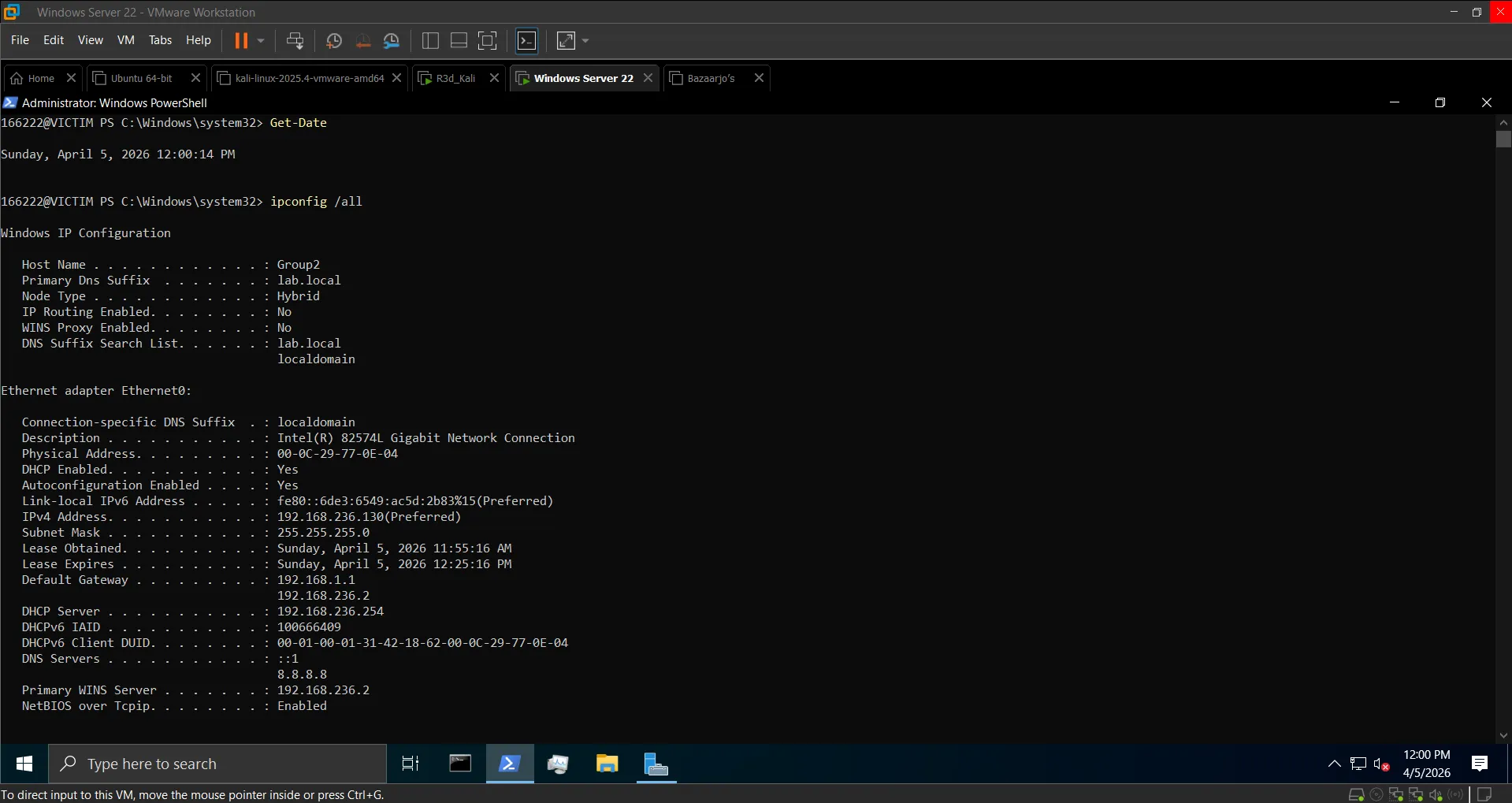Image resolution: width=1512 pixels, height=803 pixels.
Task: Close the Bazaarjo's tab
Action: [x=759, y=78]
